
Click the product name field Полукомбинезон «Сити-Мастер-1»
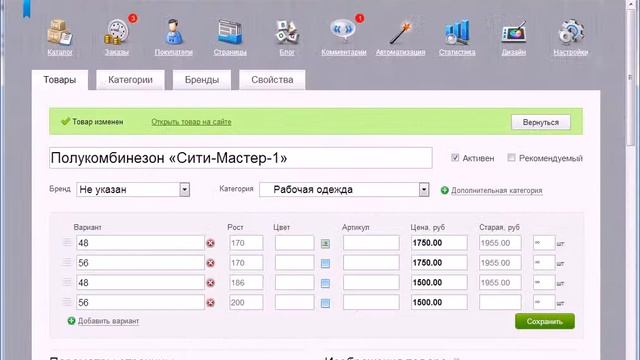(x=240, y=158)
